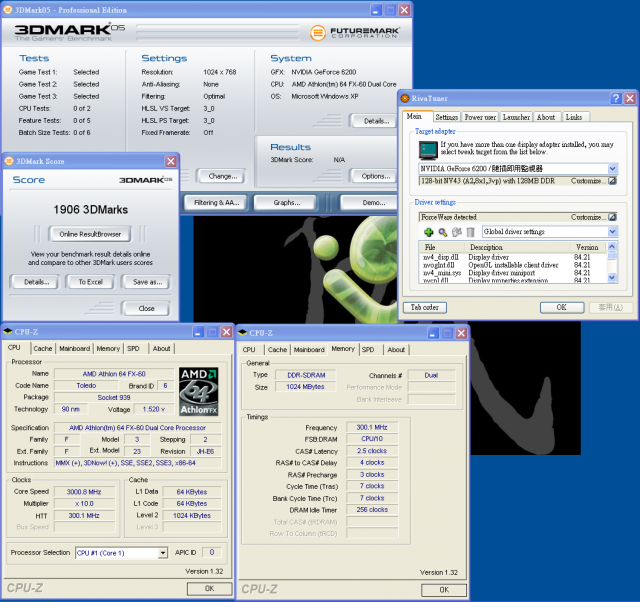Click OK in left CPU-Z window
The height and width of the screenshot is (602, 640).
click(209, 589)
